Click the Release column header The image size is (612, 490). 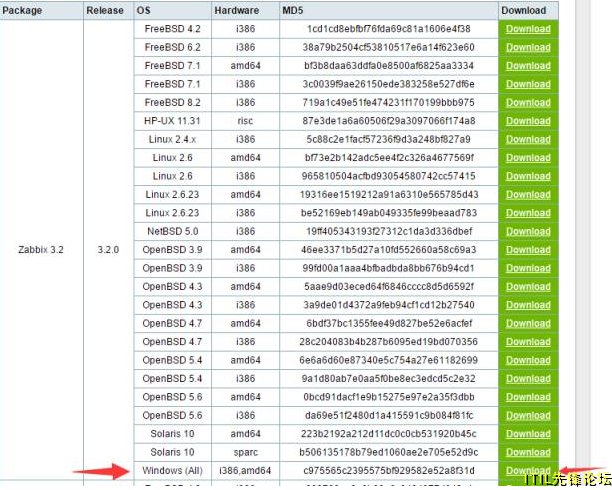coord(109,11)
